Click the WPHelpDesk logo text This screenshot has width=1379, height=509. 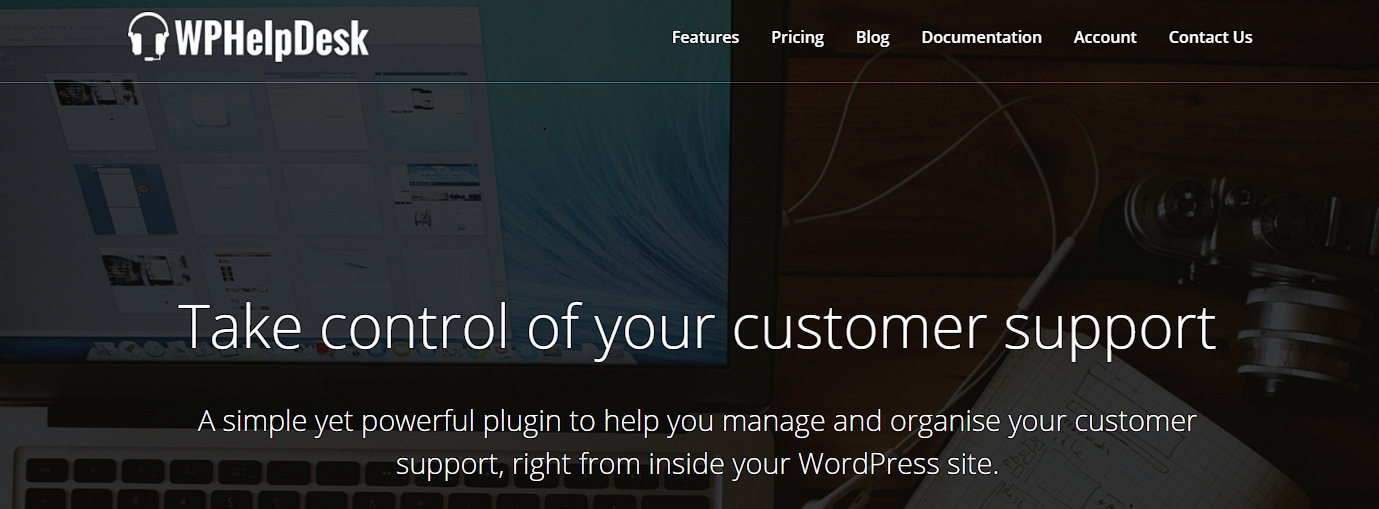pyautogui.click(x=272, y=39)
